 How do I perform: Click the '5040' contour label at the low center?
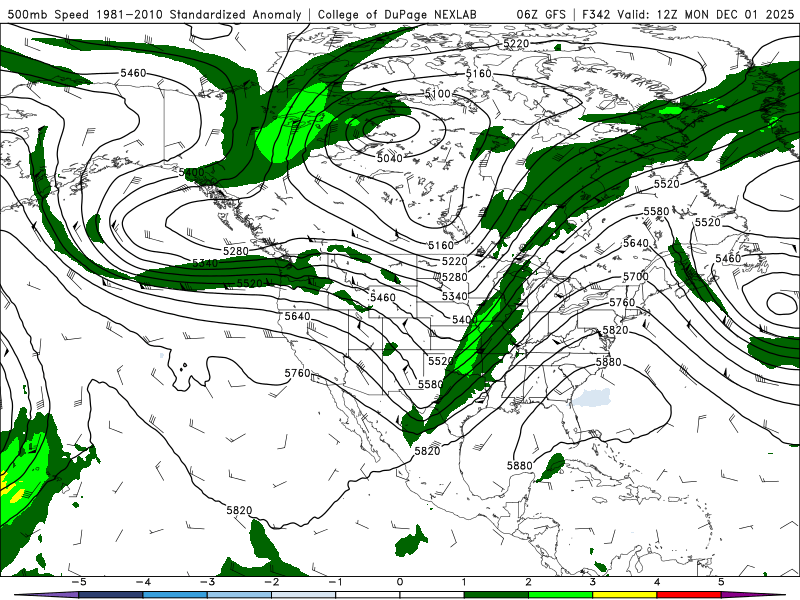(x=390, y=158)
